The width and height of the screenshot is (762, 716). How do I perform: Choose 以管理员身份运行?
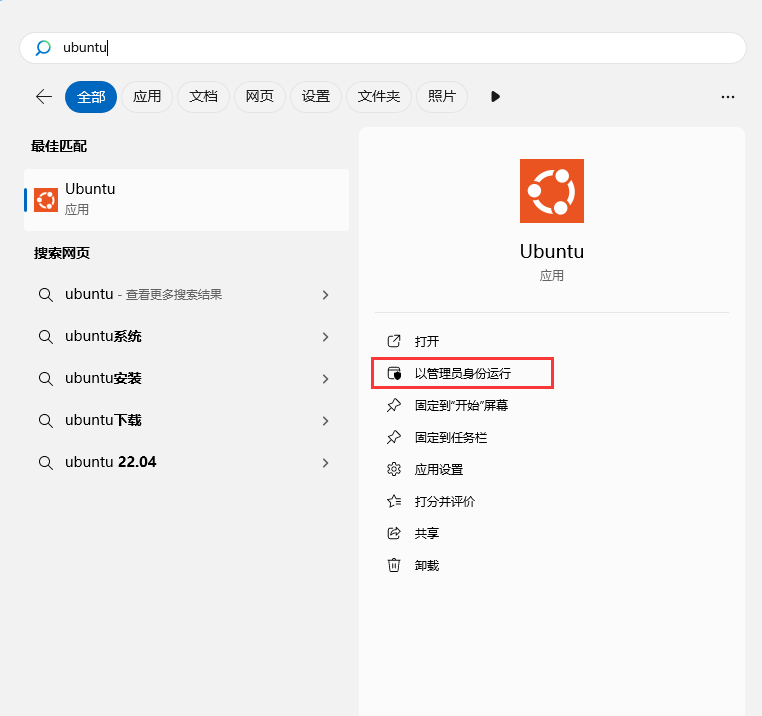click(x=463, y=373)
